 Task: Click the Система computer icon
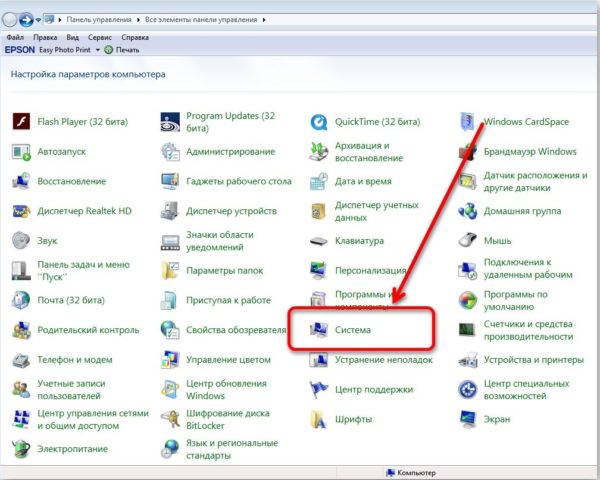(318, 330)
